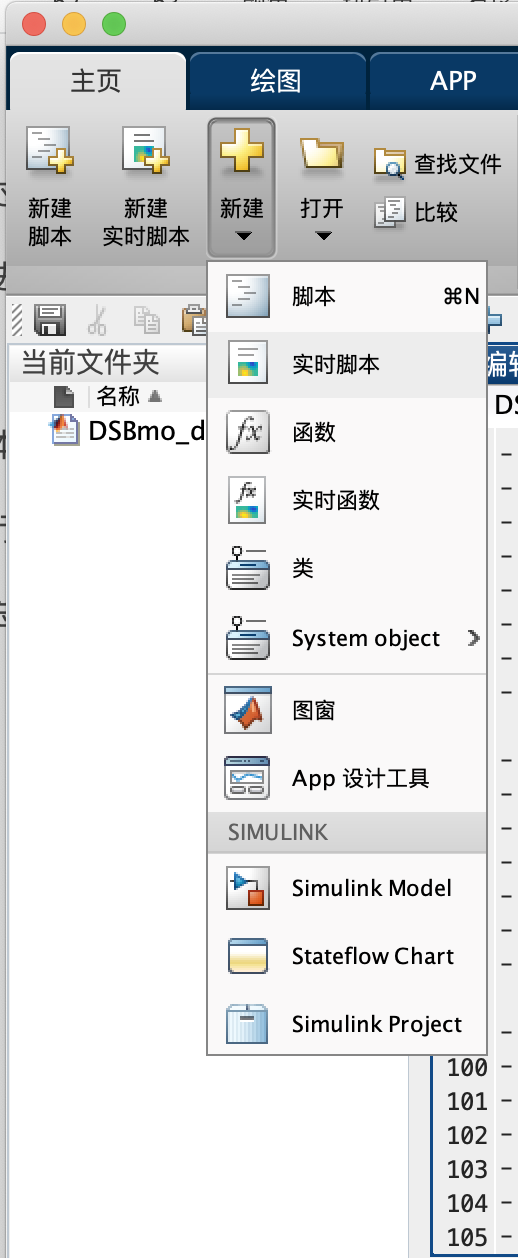
Task: Select 函数 menu entry
Action: 347,433
